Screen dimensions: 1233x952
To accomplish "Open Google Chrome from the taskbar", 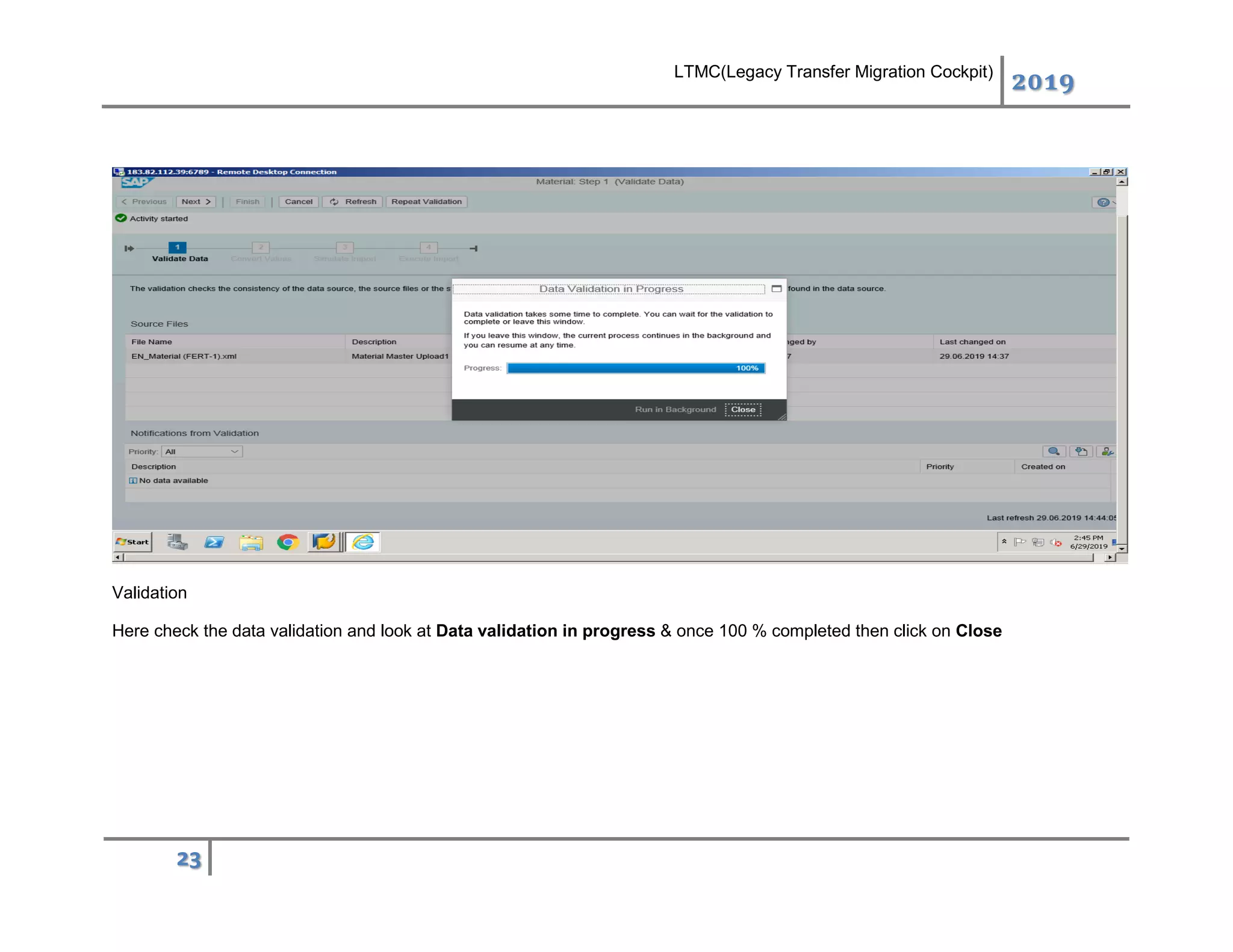I will (x=288, y=542).
